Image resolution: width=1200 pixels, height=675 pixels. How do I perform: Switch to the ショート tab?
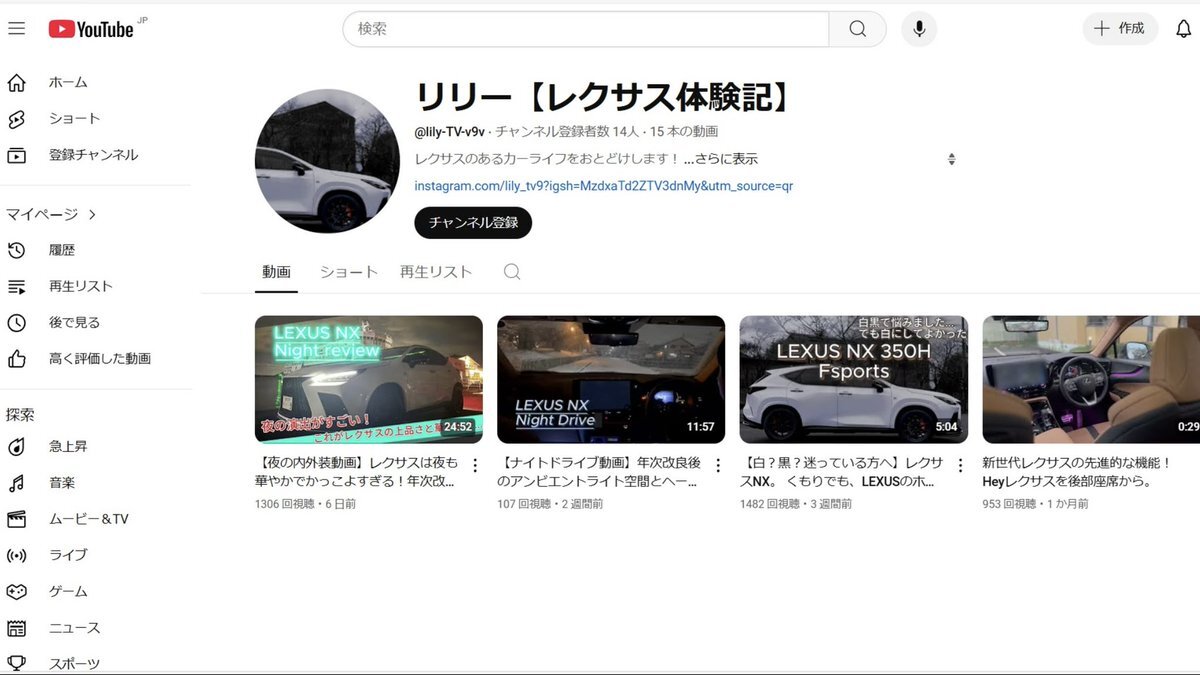(x=349, y=272)
